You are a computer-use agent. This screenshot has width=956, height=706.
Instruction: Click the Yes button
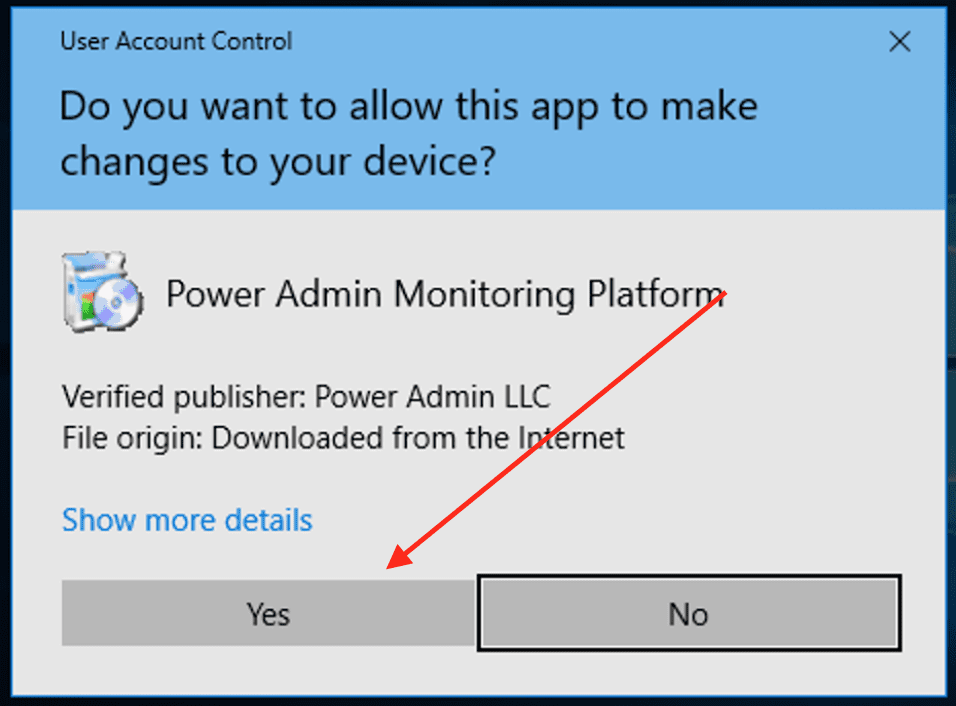(268, 612)
